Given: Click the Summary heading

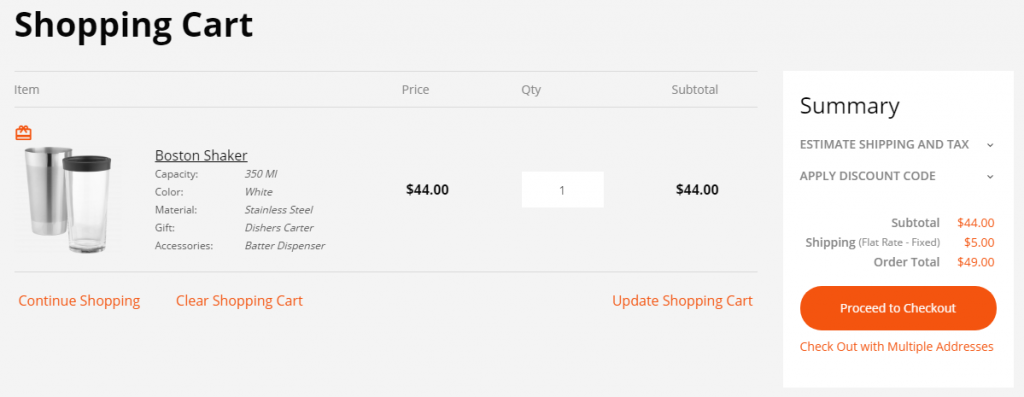Looking at the screenshot, I should coord(850,106).
